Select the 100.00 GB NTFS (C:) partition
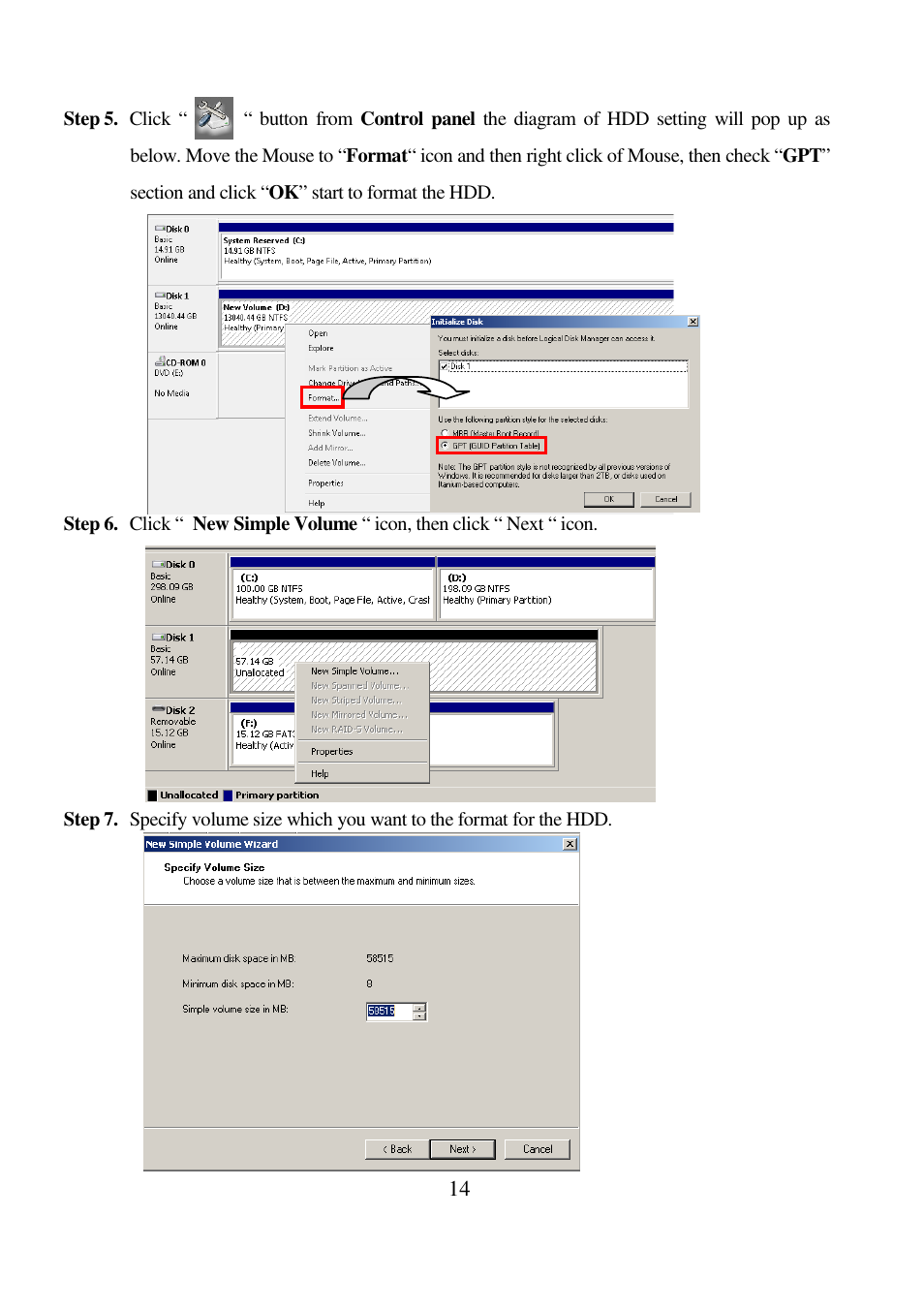Viewport: 924px width, 1310px height. coord(332,593)
